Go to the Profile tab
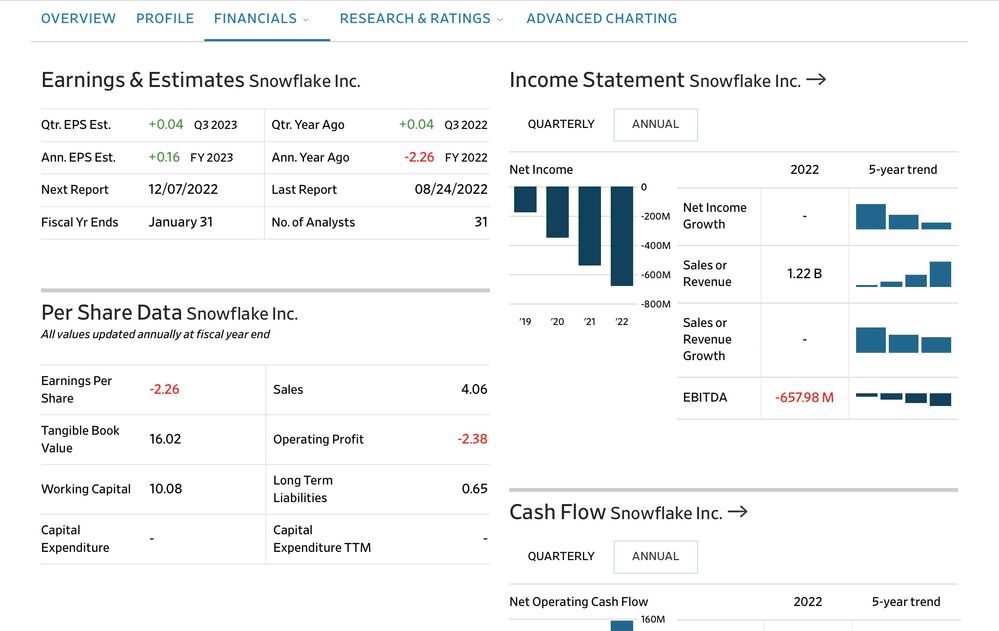 165,18
